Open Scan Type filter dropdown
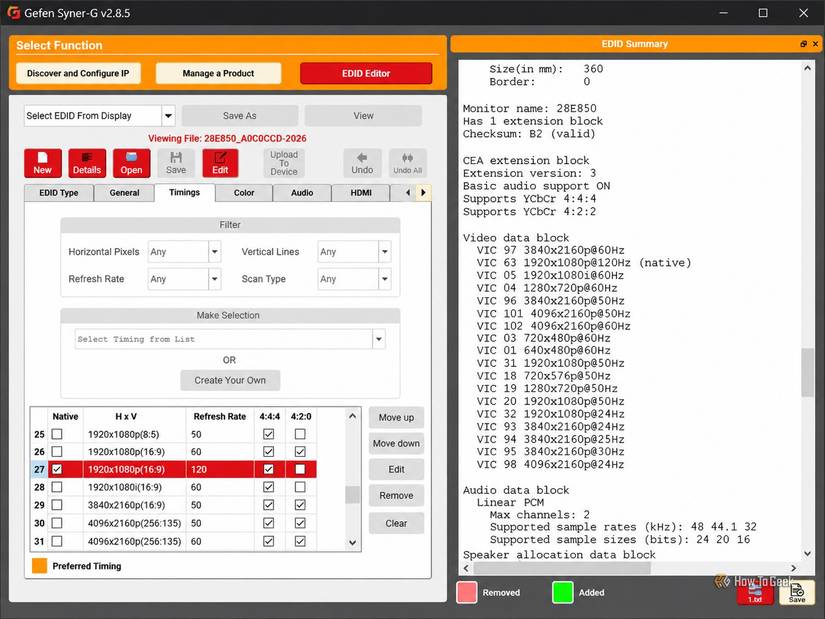Image resolution: width=825 pixels, height=619 pixels. pyautogui.click(x=385, y=279)
